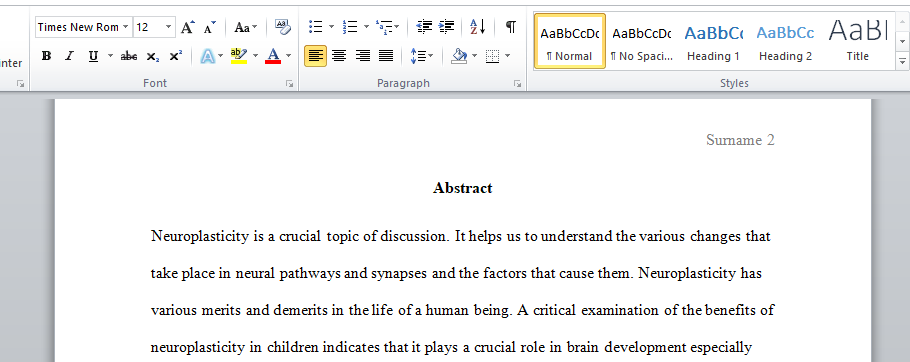Screen dimensions: 910x362
Task: Open the Font dialog launcher
Action: point(289,84)
